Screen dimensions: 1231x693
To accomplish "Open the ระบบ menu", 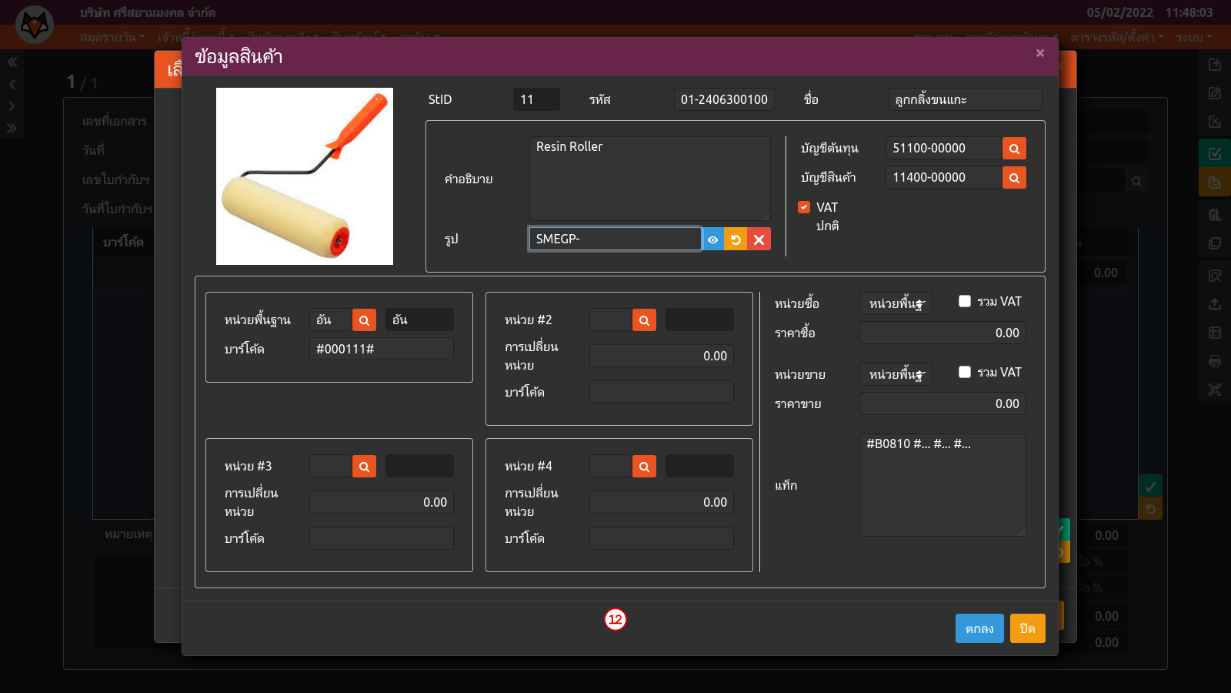I will [x=1194, y=36].
